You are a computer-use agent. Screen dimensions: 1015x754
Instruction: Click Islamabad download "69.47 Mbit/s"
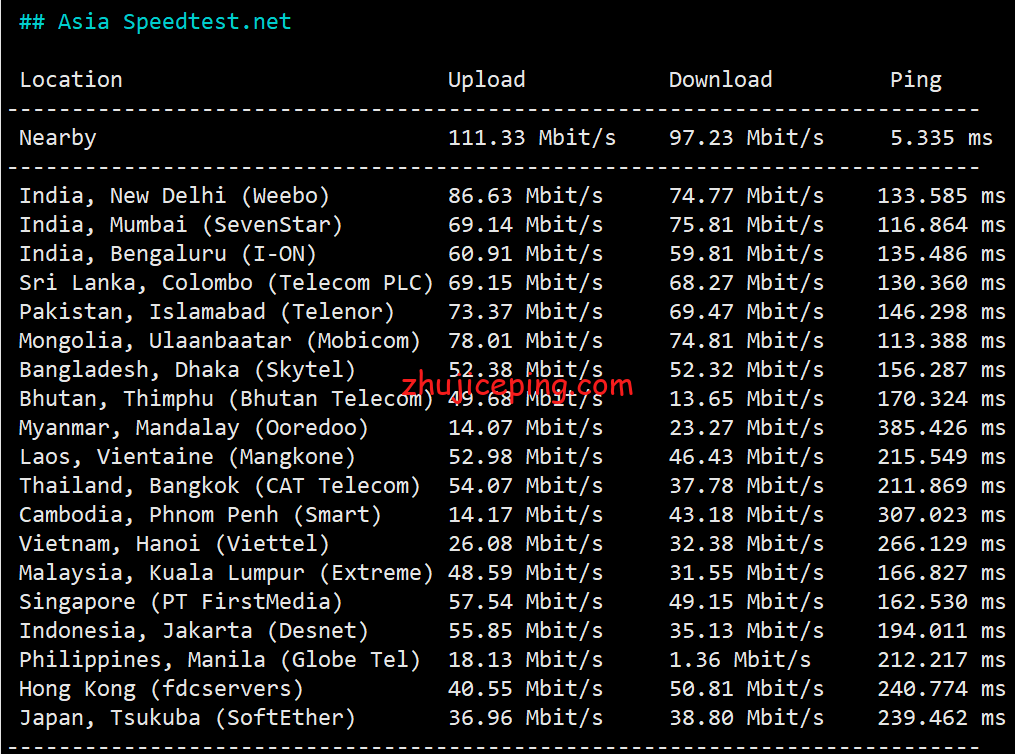tap(746, 312)
